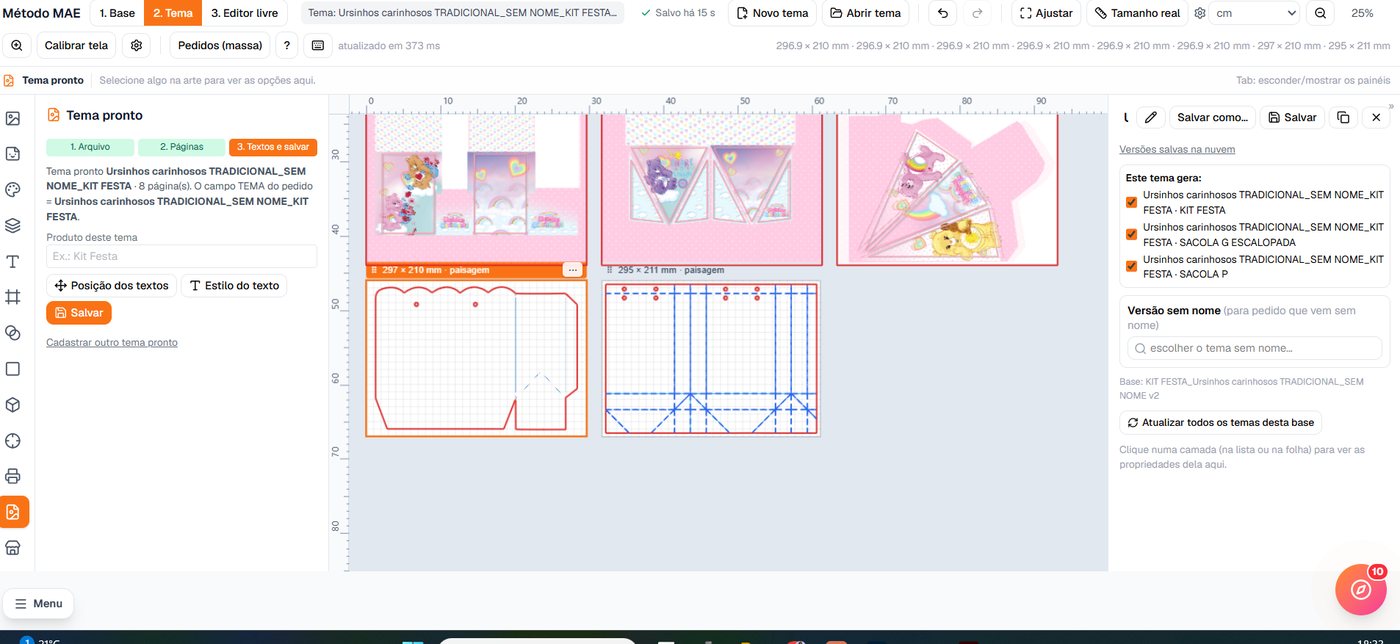The width and height of the screenshot is (1400, 644).
Task: Collapse right panel with double-chevron
Action: (x=1390, y=106)
